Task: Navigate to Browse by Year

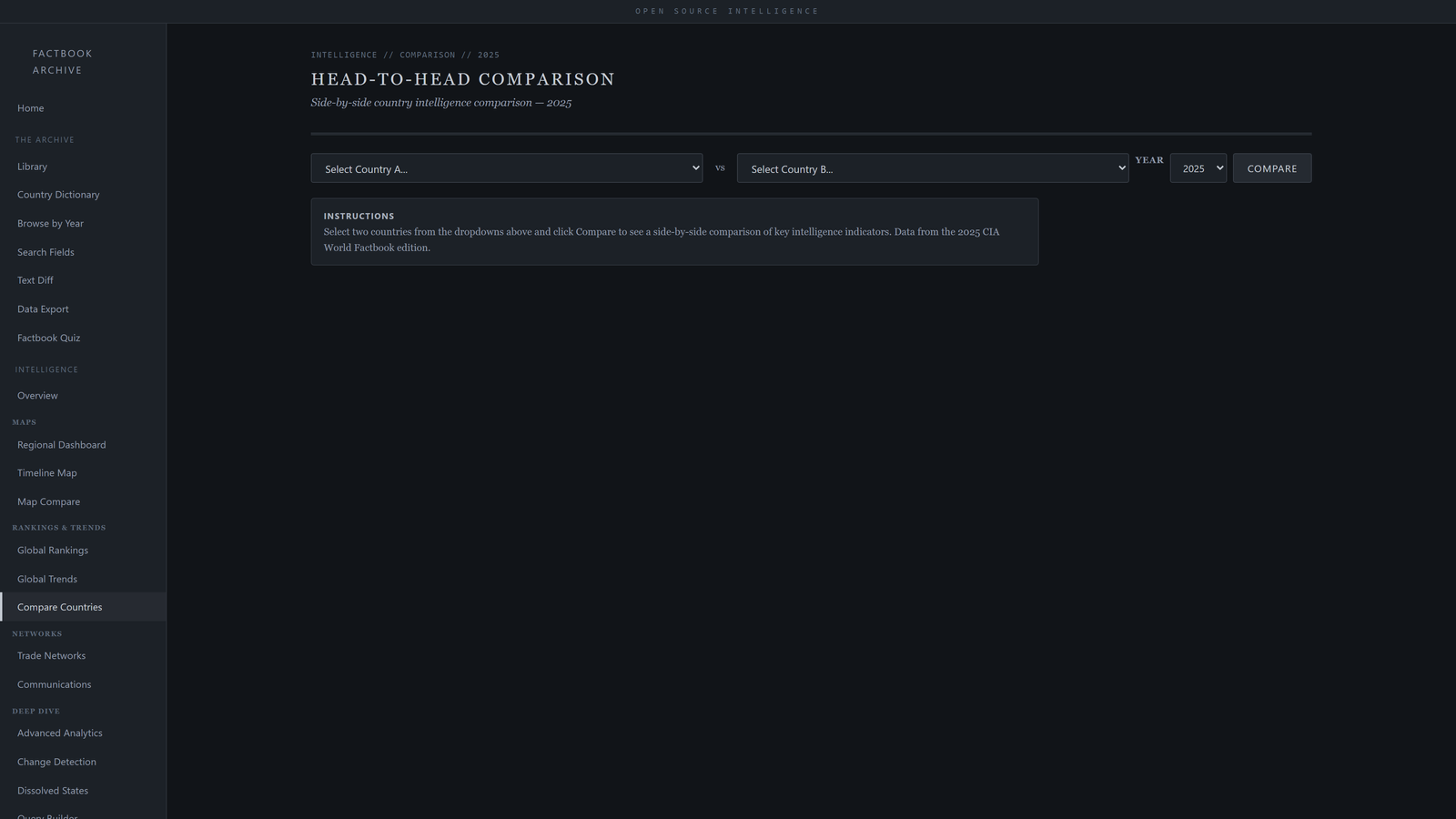Action: (50, 224)
